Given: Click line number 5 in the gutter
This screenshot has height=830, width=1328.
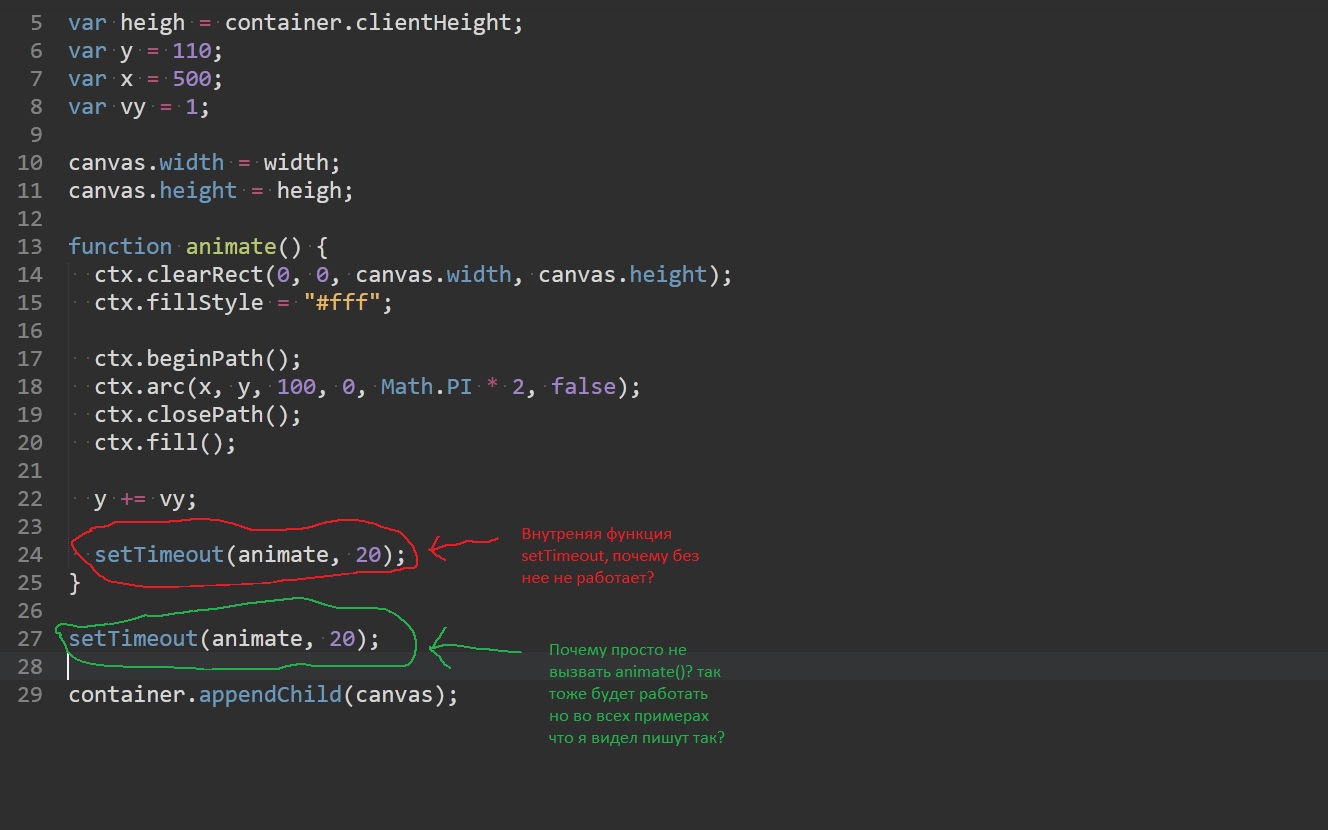Looking at the screenshot, I should tap(37, 23).
